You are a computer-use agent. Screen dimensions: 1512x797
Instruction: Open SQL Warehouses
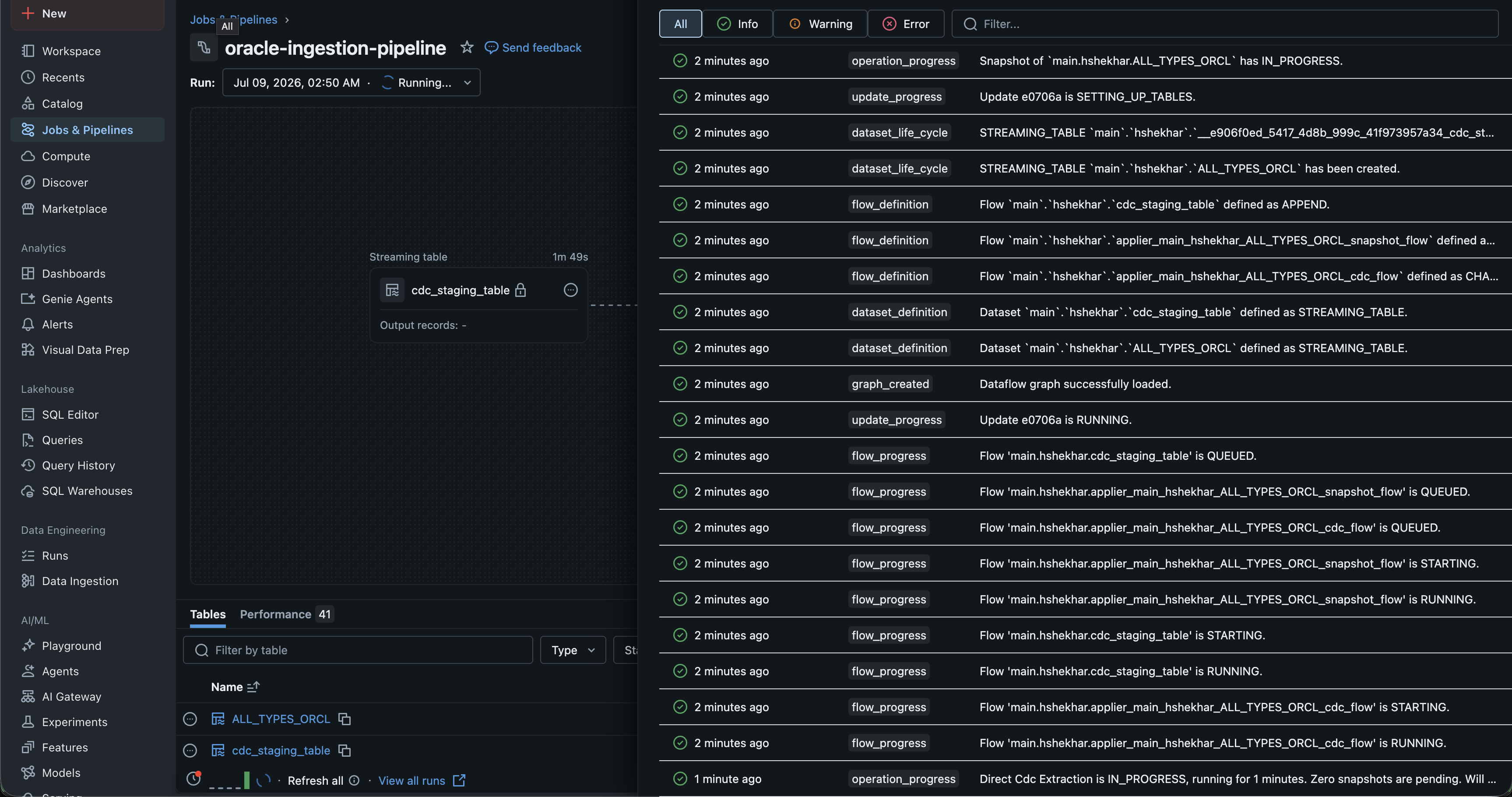click(x=87, y=491)
